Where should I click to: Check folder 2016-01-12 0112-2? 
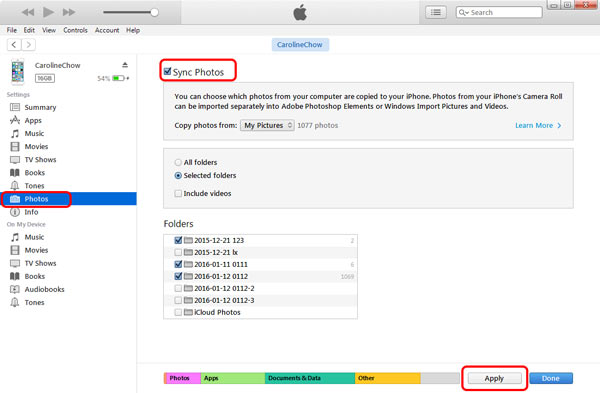[x=178, y=288]
